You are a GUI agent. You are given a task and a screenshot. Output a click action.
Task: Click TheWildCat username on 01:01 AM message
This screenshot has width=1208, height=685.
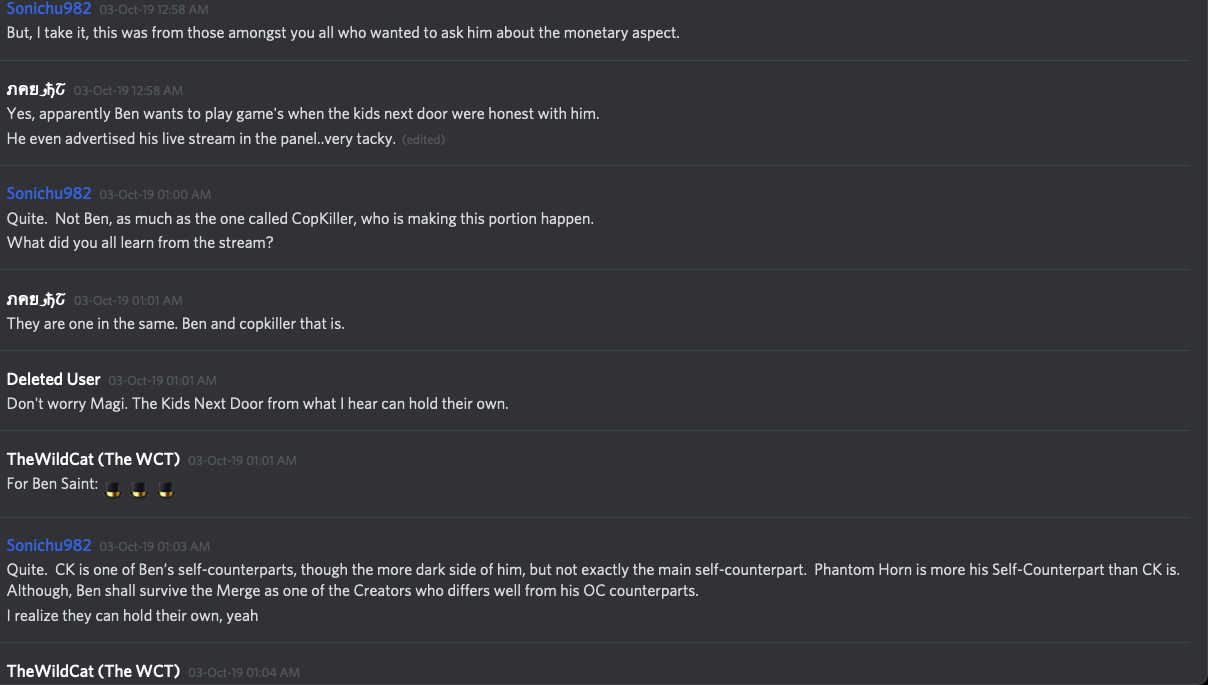pos(93,459)
